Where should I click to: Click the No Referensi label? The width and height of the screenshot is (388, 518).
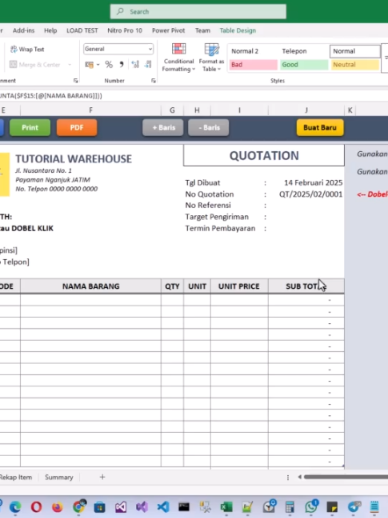[x=208, y=205]
